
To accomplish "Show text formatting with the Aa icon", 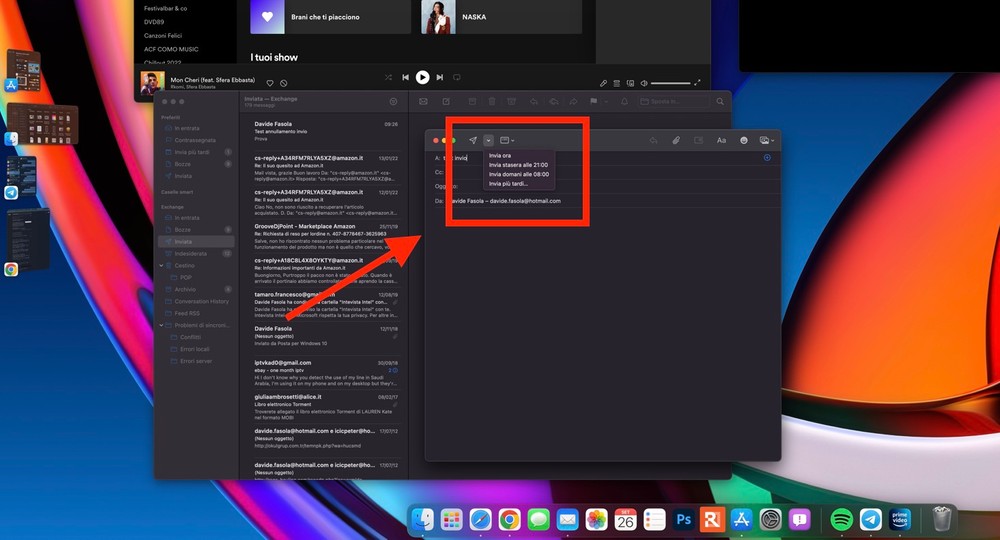I will click(x=721, y=140).
